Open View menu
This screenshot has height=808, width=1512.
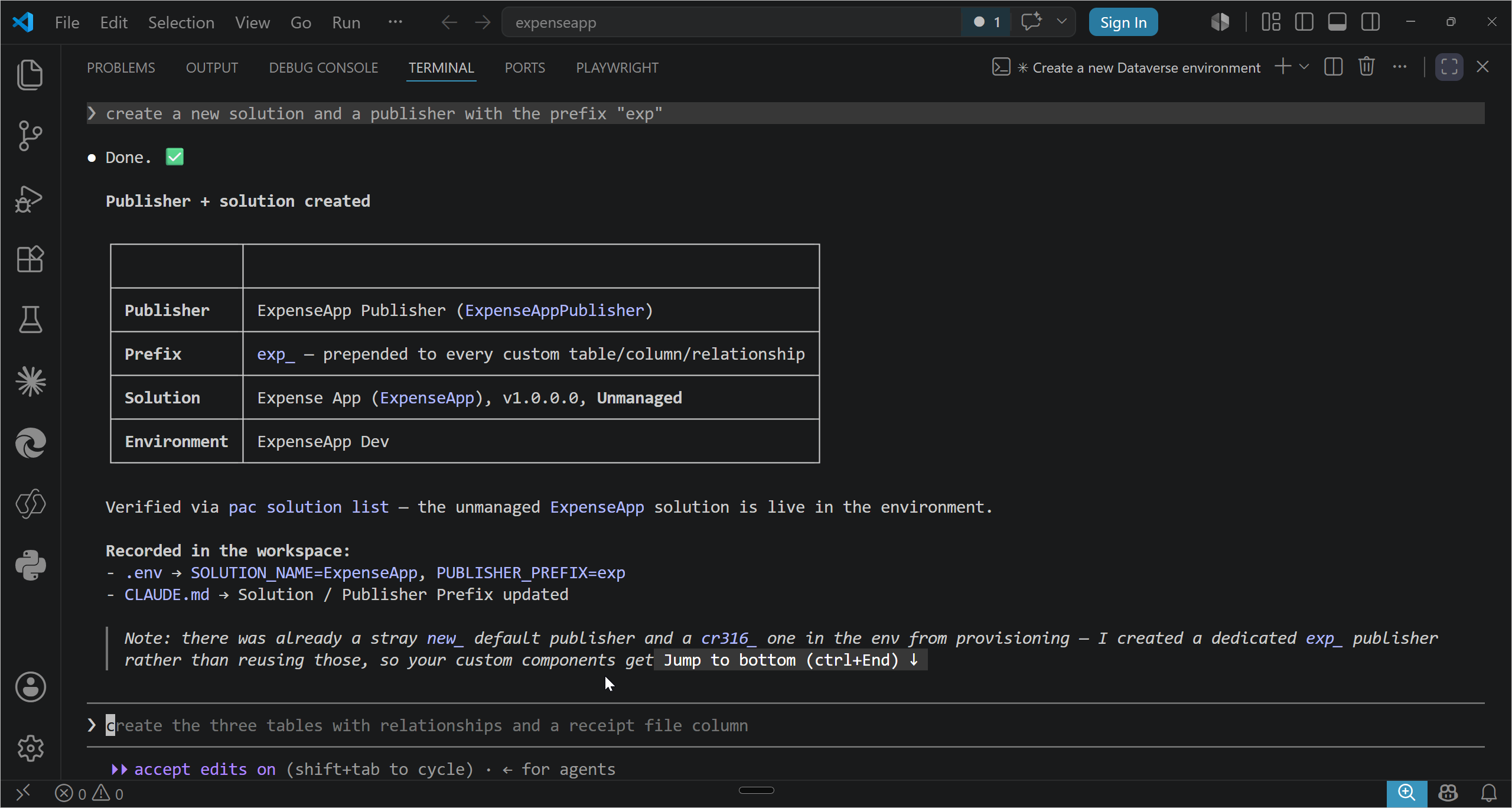click(252, 22)
